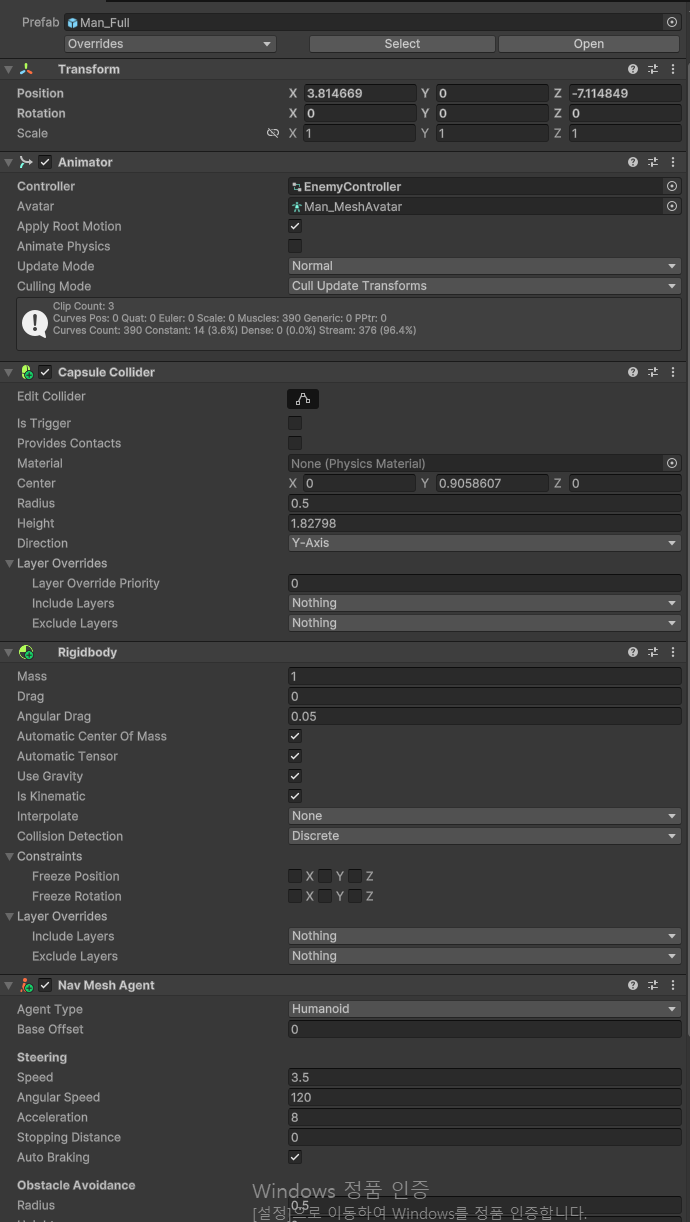
Task: Open help for Transform component
Action: (x=633, y=69)
